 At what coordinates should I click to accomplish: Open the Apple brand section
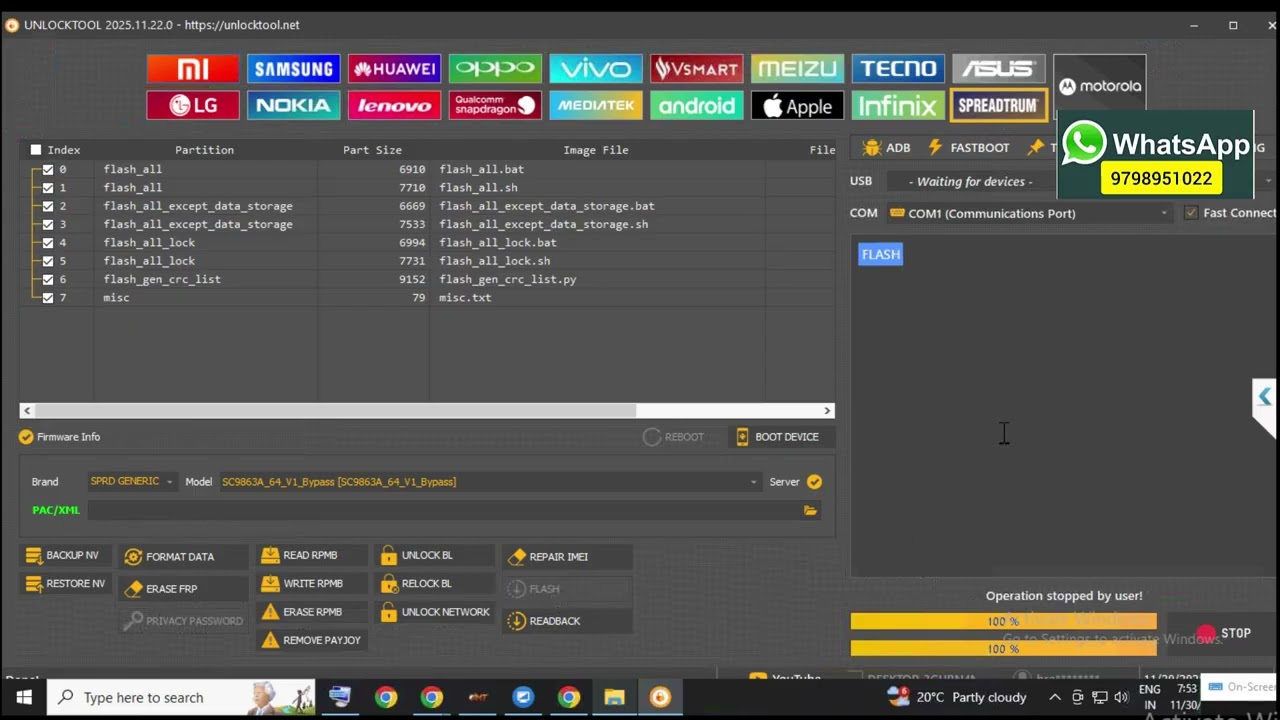click(797, 105)
